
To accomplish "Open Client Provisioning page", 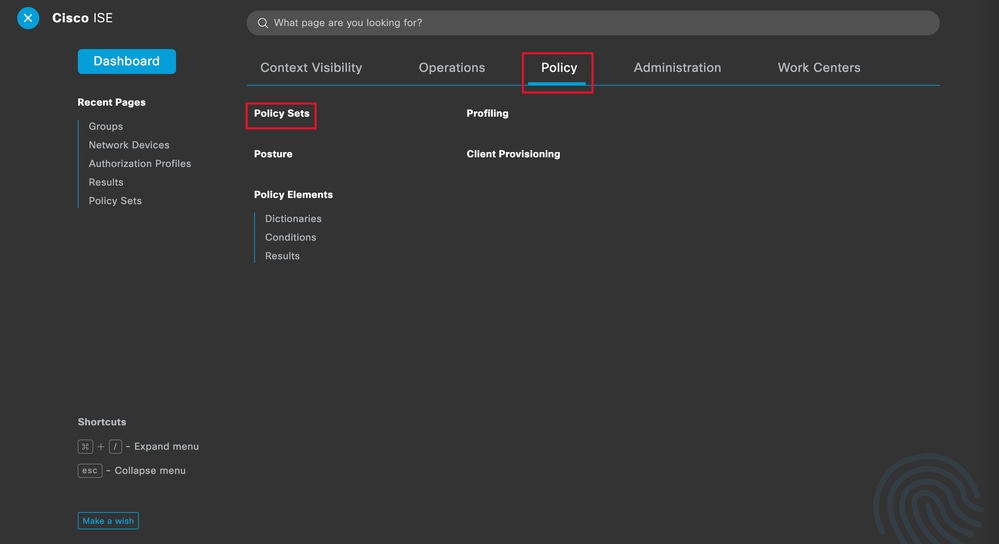I will tap(514, 154).
